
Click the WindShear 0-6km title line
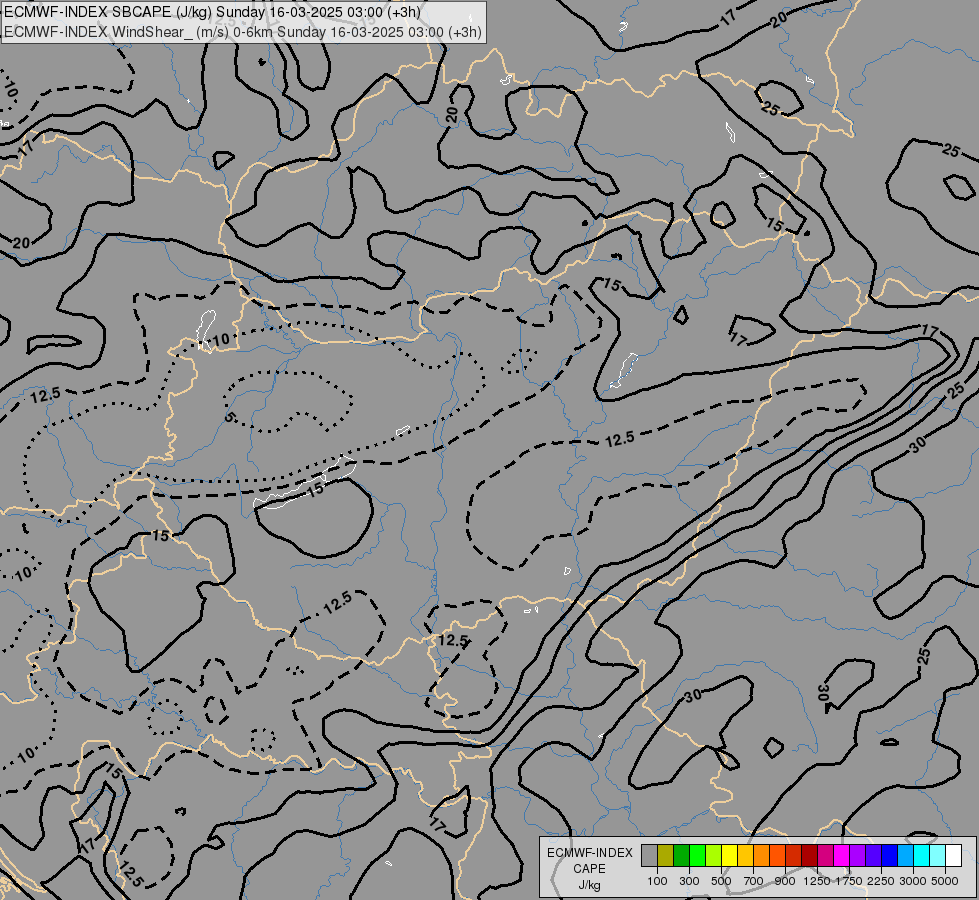click(243, 32)
